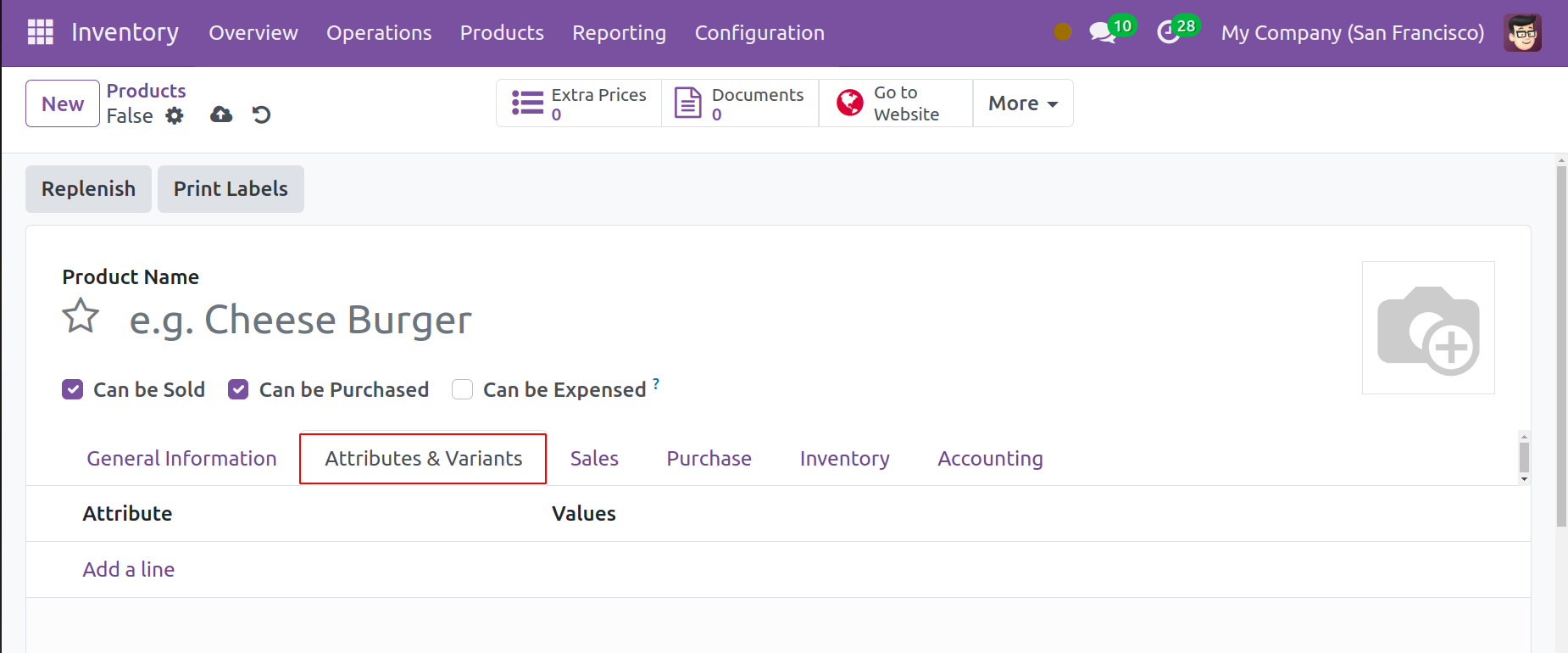Click the gear actions icon beside False
The width and height of the screenshot is (1568, 653).
click(x=175, y=115)
